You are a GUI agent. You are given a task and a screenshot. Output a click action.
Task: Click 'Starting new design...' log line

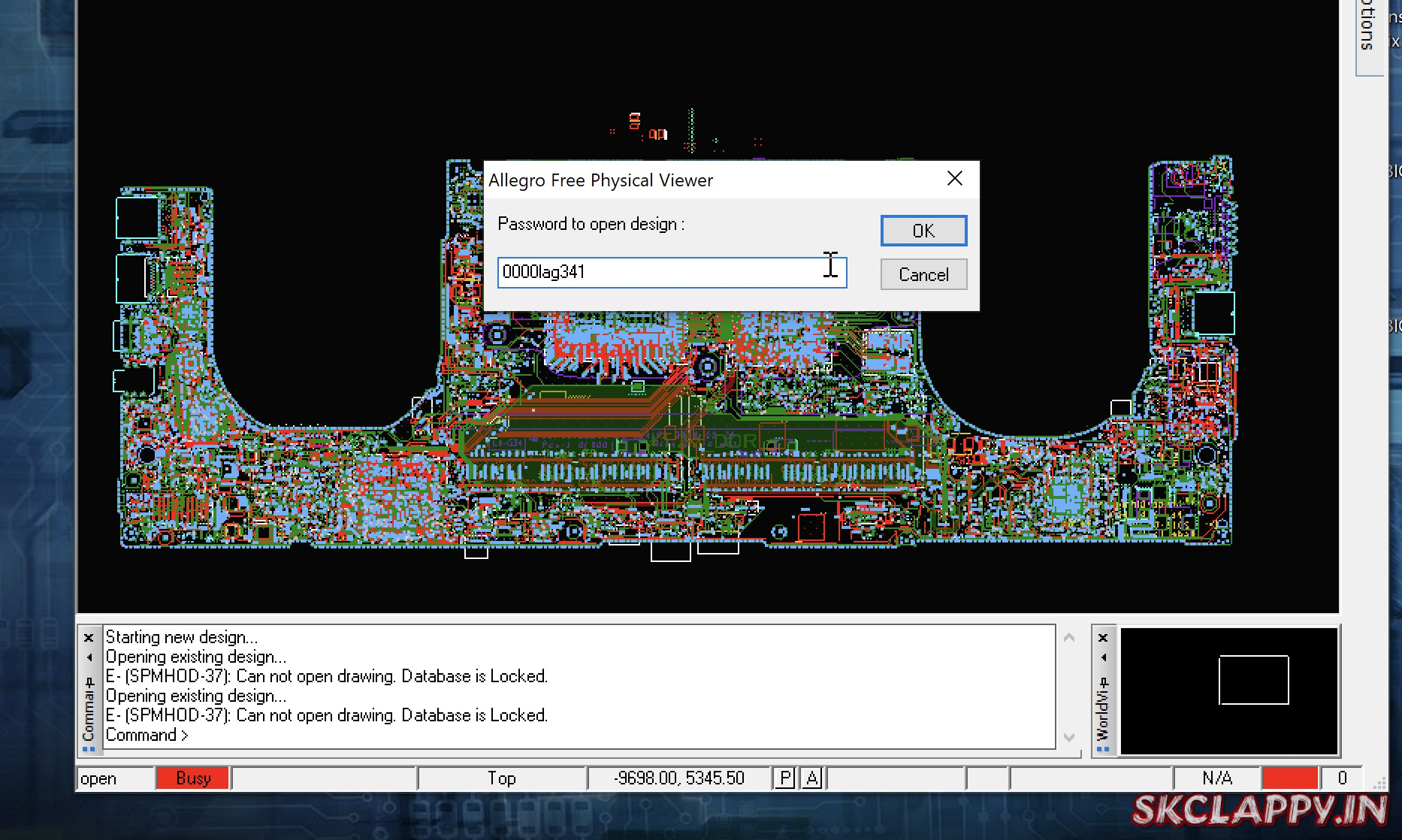pyautogui.click(x=181, y=637)
